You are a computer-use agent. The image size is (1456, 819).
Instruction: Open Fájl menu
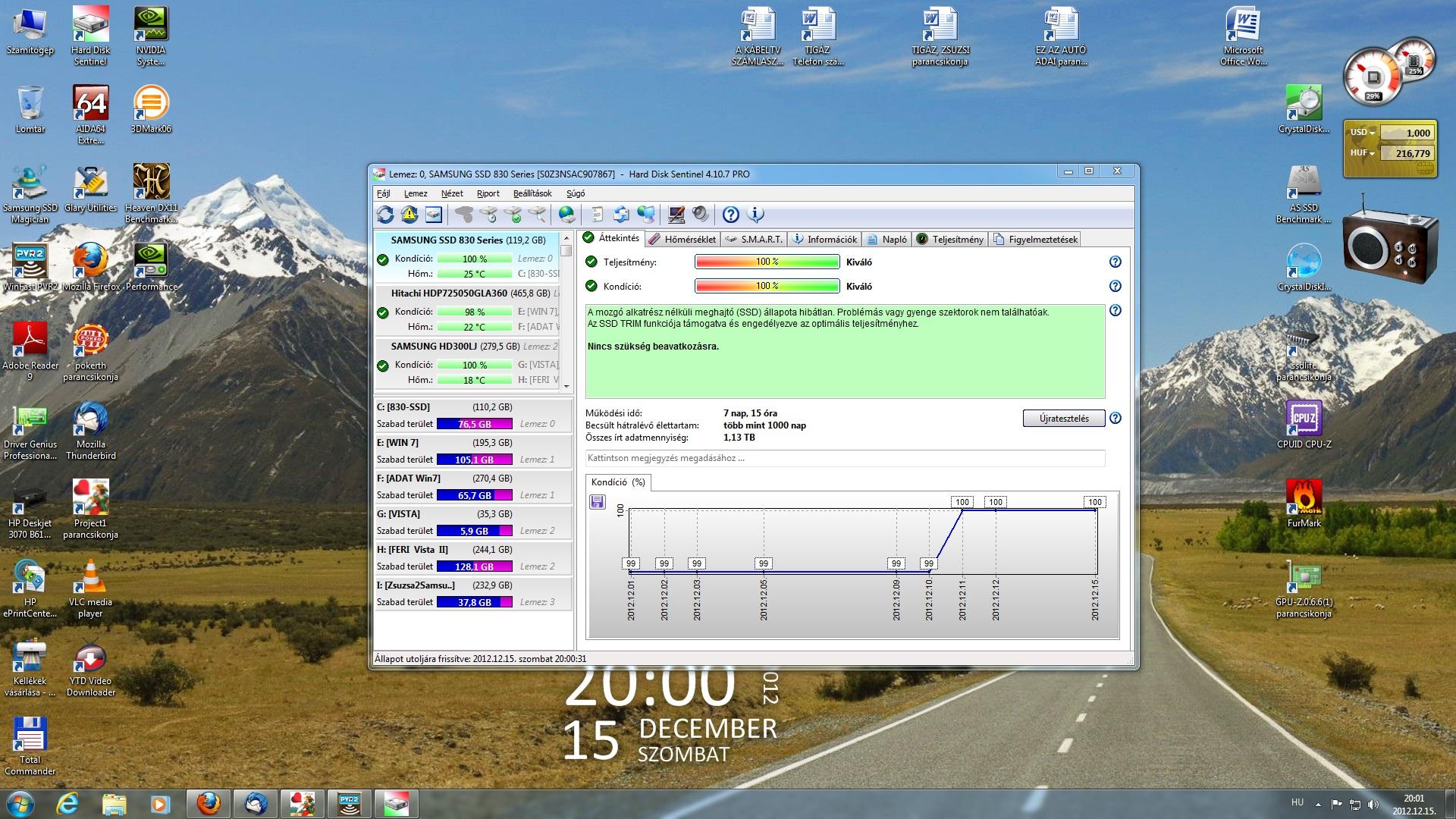[x=384, y=193]
